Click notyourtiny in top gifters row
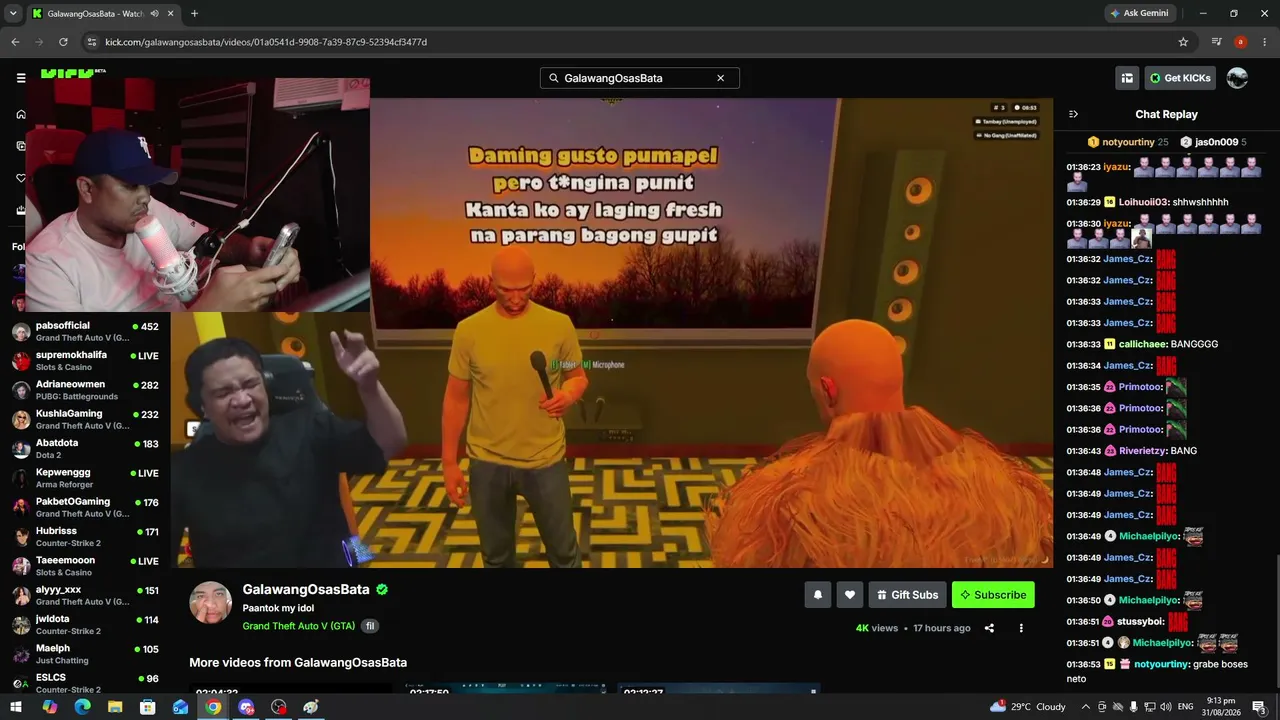Image resolution: width=1280 pixels, height=720 pixels. coord(1128,142)
